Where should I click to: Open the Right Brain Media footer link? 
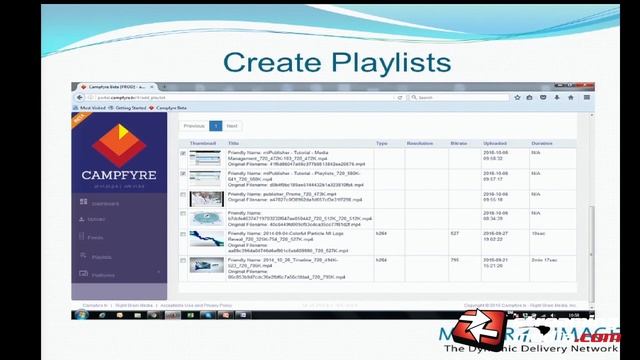[134, 305]
